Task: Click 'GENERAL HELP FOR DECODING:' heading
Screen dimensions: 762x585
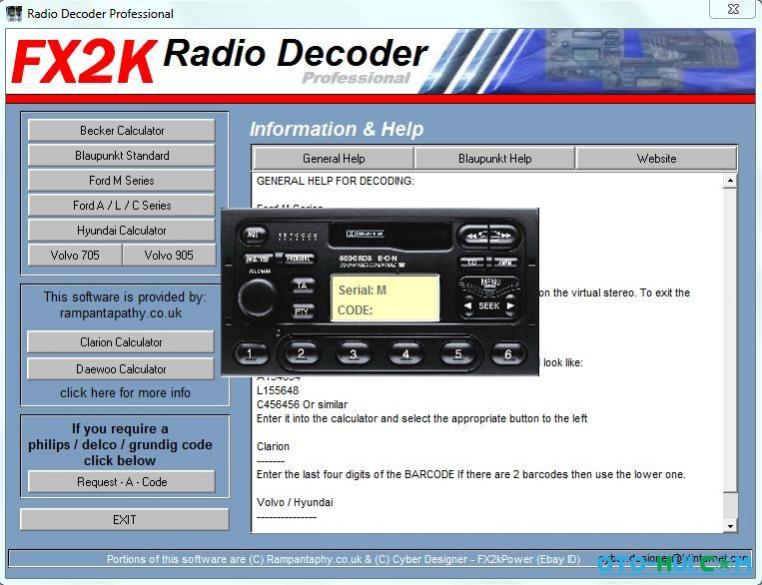Action: coord(335,181)
